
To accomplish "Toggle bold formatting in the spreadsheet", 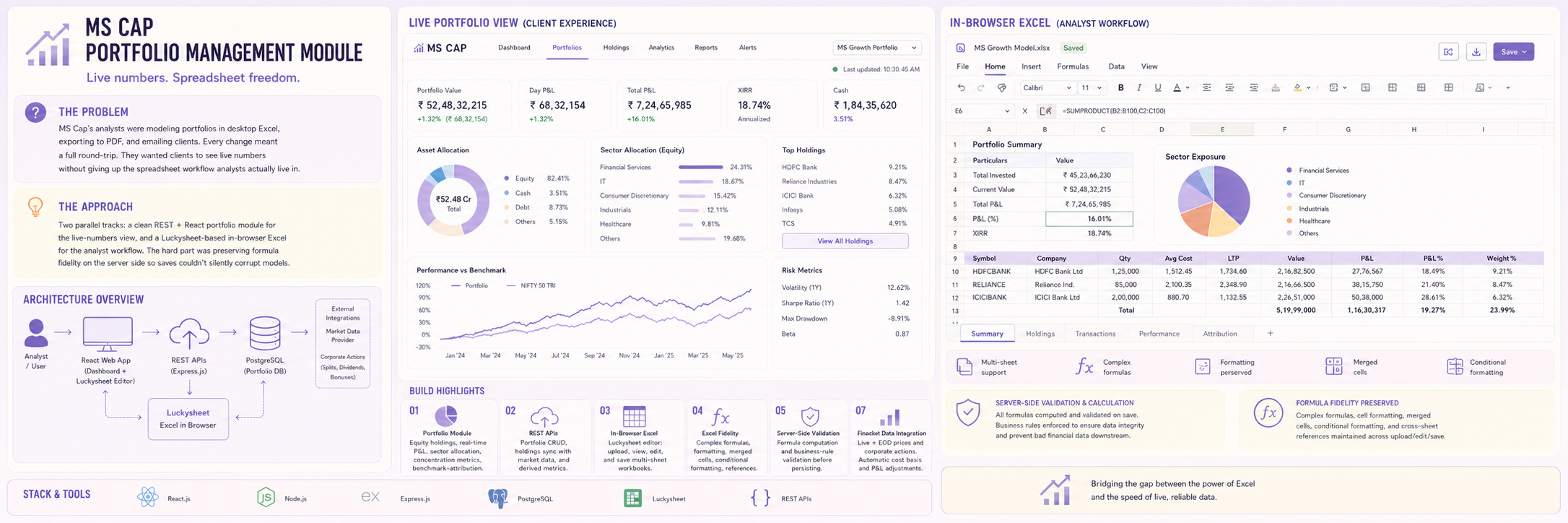I will [1120, 87].
